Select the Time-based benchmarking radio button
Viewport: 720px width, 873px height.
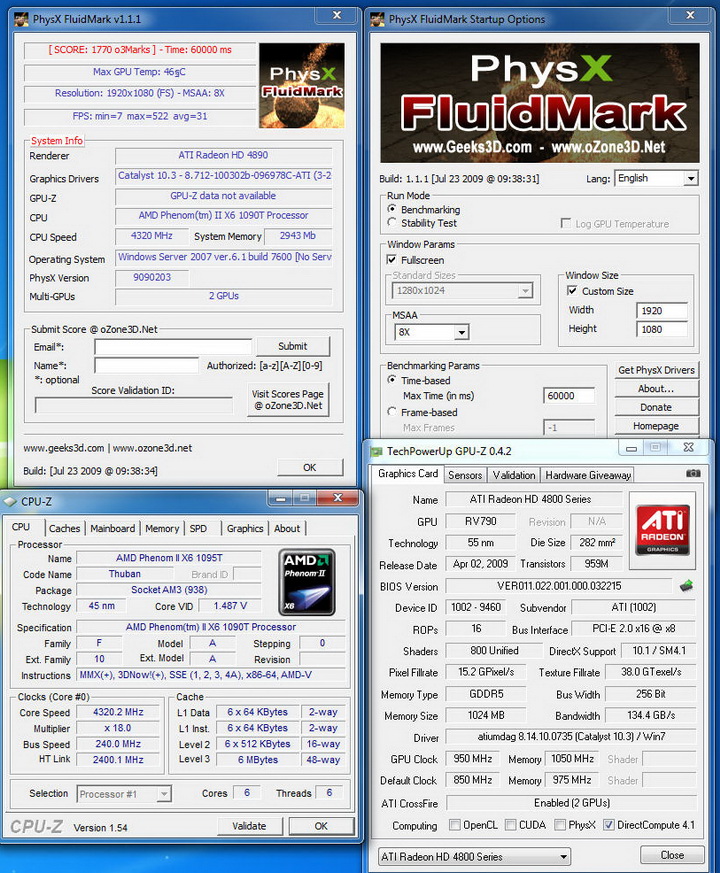click(392, 380)
